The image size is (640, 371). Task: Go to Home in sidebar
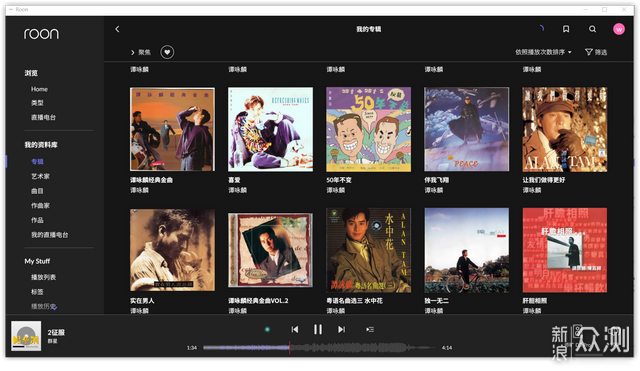pos(39,89)
